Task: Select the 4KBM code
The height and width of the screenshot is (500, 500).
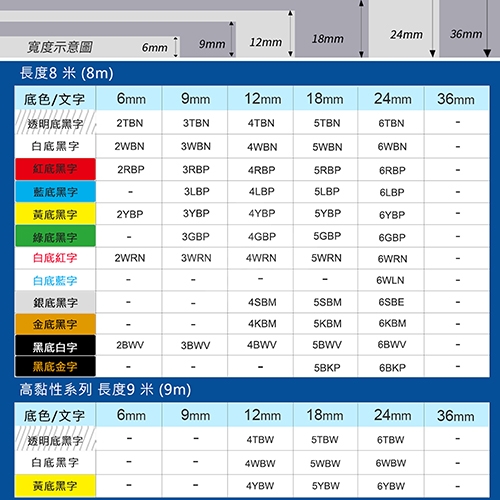Action: point(262,324)
